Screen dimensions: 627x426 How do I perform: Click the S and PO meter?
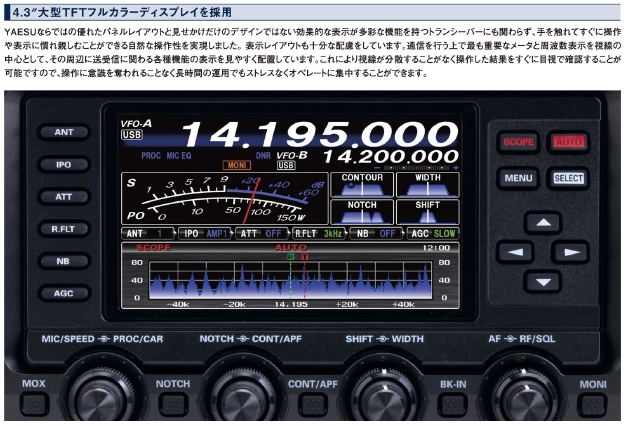click(x=225, y=199)
